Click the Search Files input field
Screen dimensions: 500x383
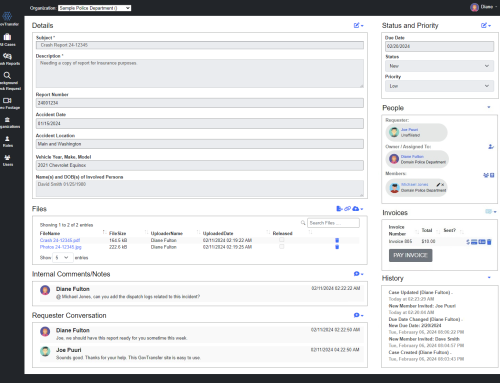[x=333, y=223]
